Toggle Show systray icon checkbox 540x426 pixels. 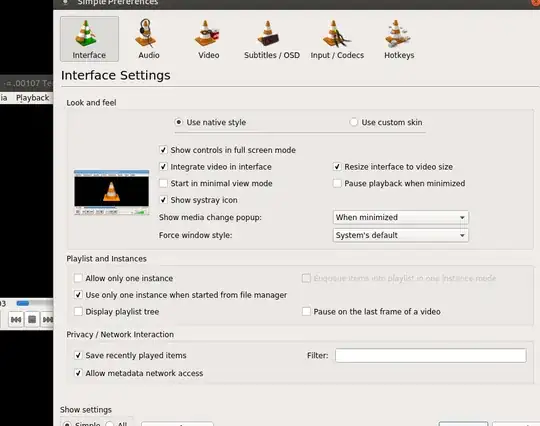(x=163, y=200)
